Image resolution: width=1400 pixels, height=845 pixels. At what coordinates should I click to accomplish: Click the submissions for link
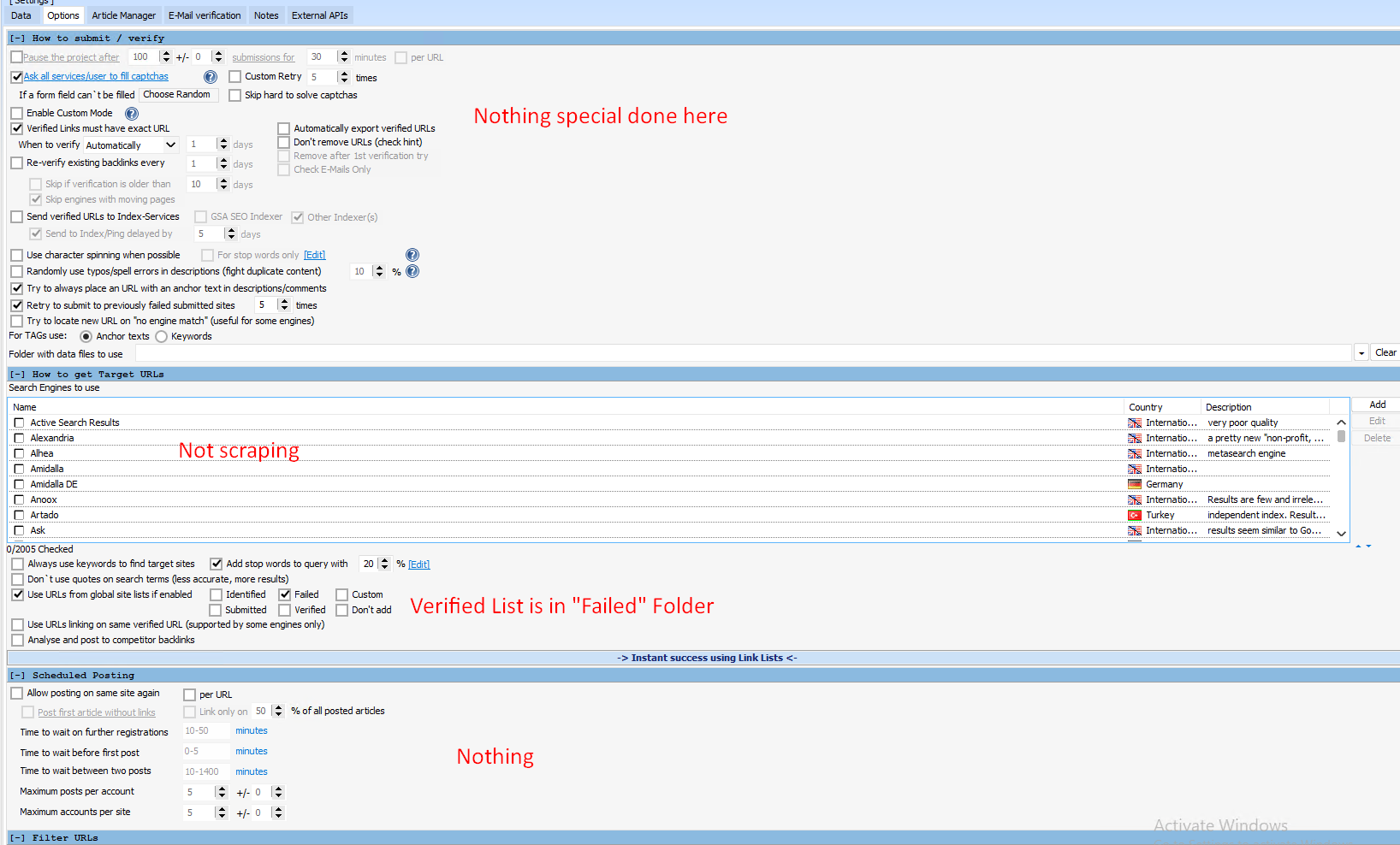(263, 58)
